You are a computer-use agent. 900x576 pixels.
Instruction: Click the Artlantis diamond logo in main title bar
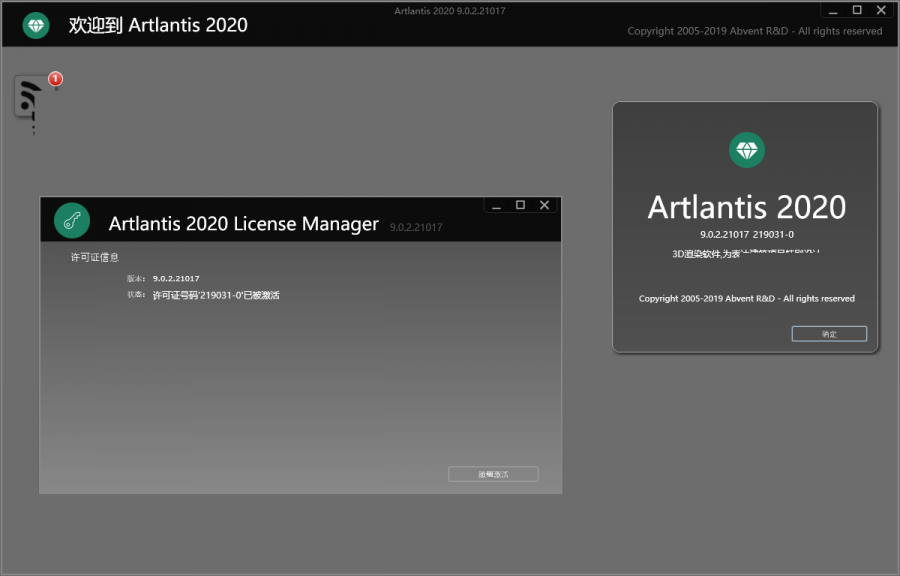[36, 25]
